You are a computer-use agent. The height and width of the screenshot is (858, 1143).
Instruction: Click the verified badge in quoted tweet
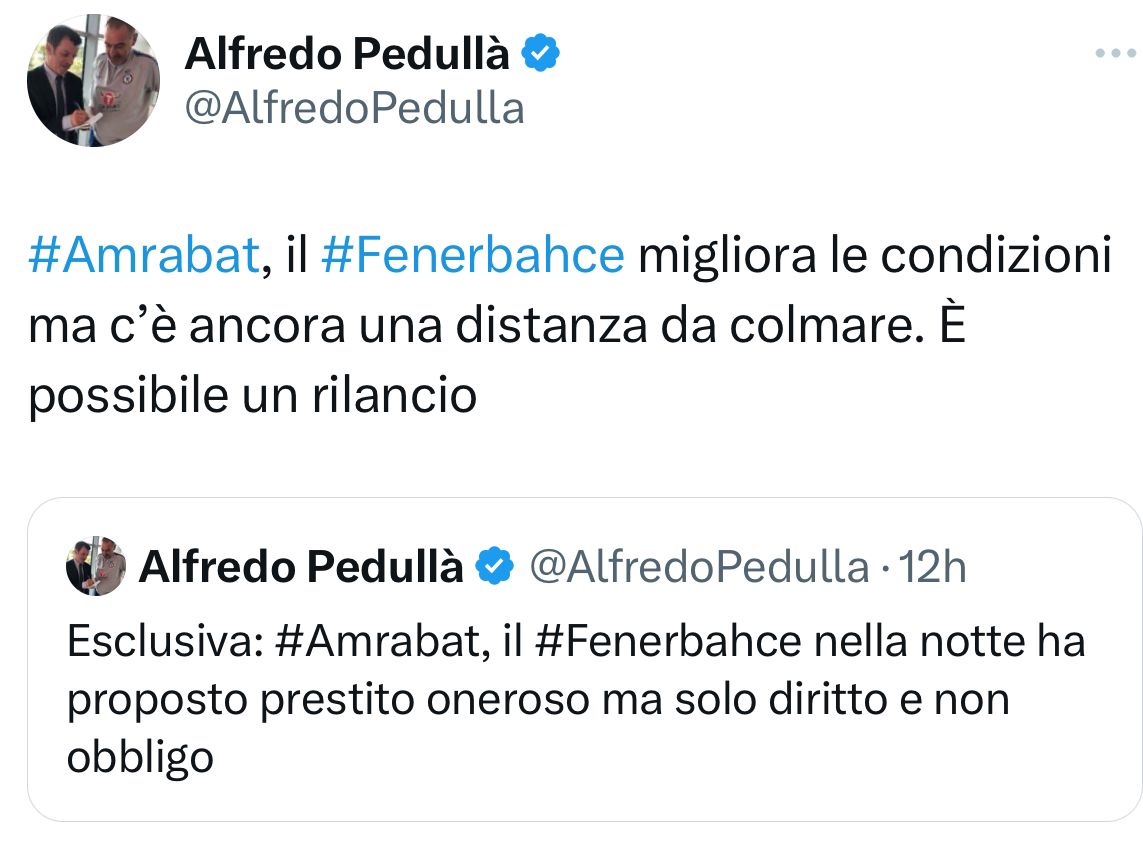[x=493, y=567]
